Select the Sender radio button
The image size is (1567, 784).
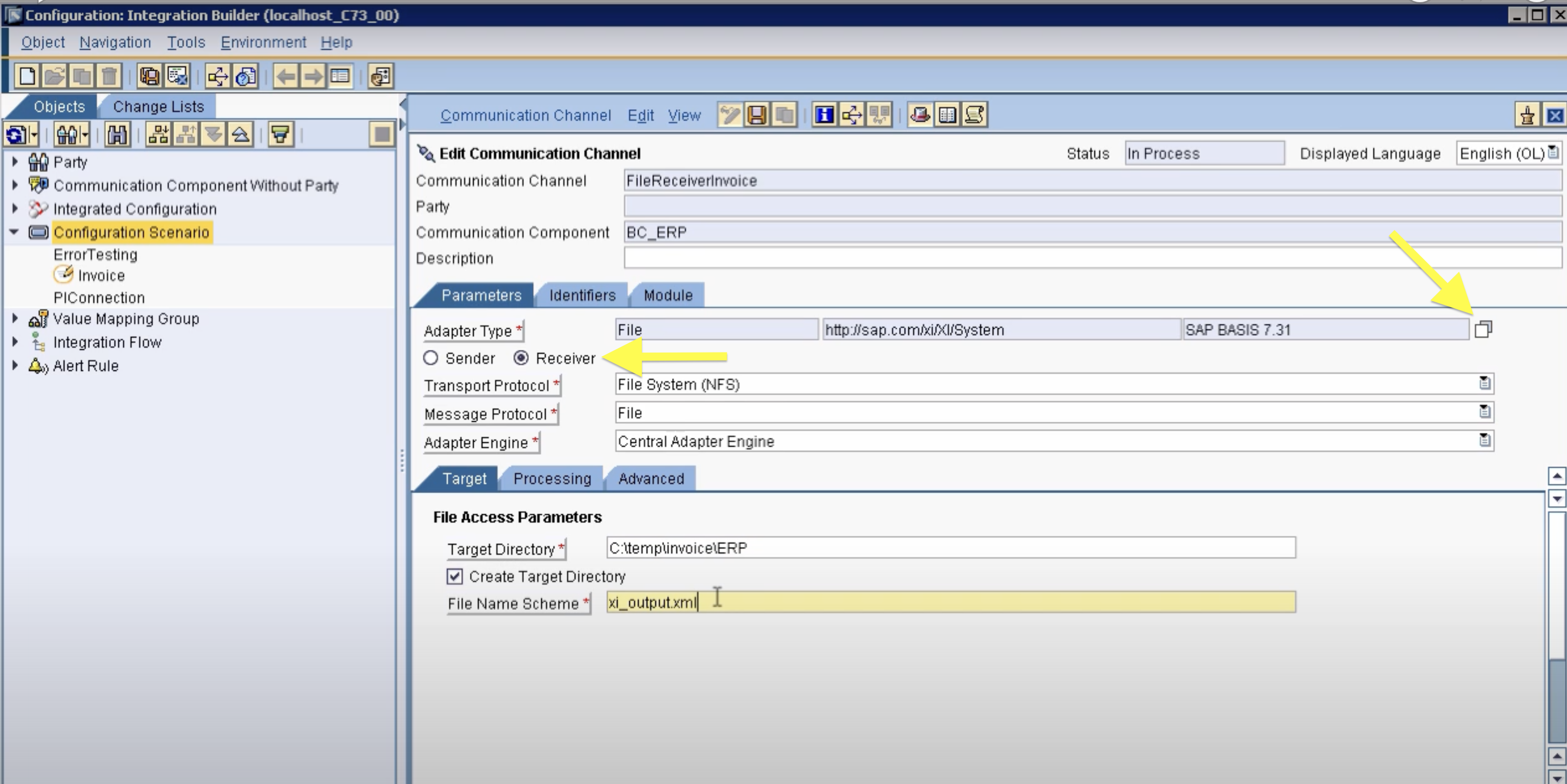pyautogui.click(x=430, y=357)
